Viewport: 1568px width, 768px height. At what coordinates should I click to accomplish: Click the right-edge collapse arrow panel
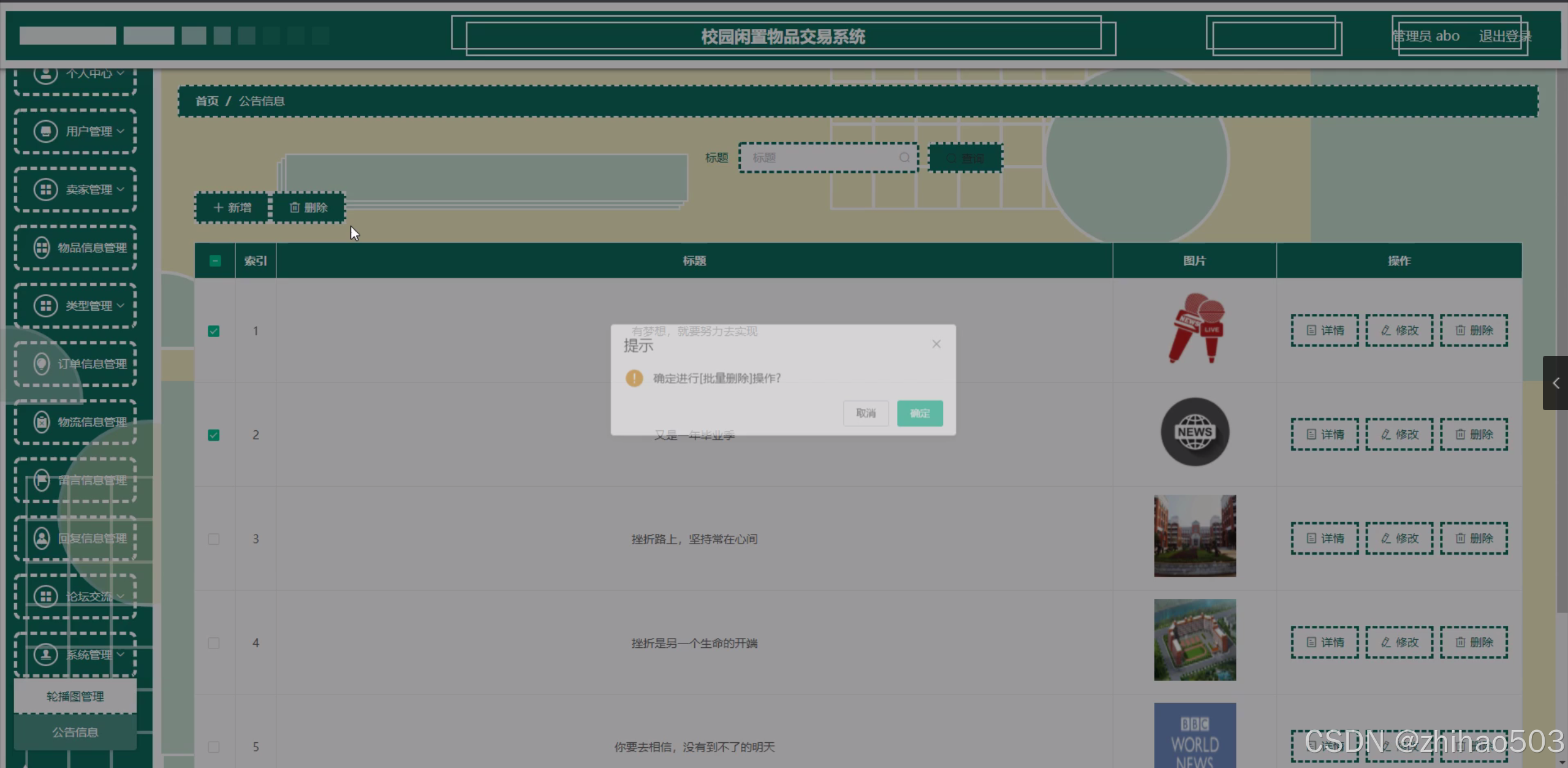(x=1555, y=383)
